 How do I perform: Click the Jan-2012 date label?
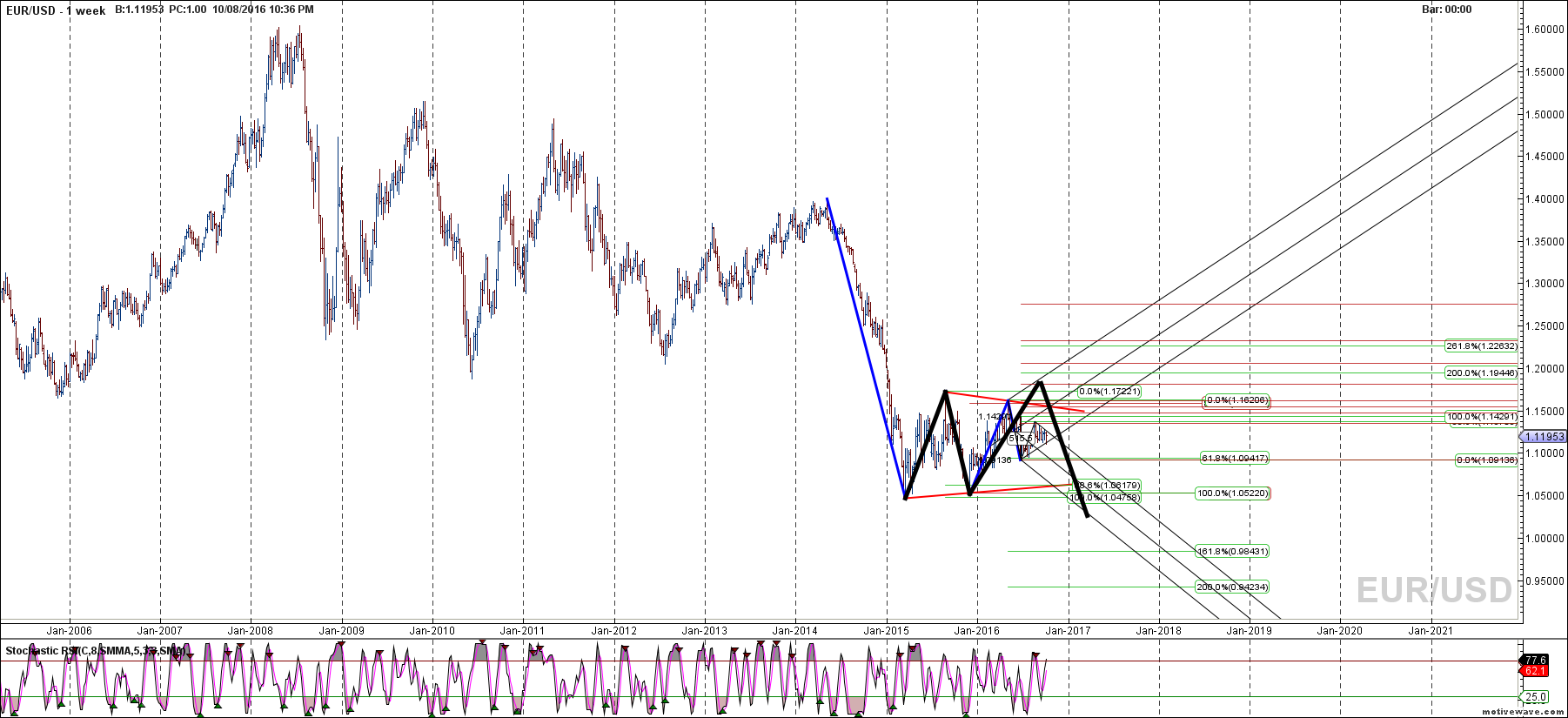point(614,631)
